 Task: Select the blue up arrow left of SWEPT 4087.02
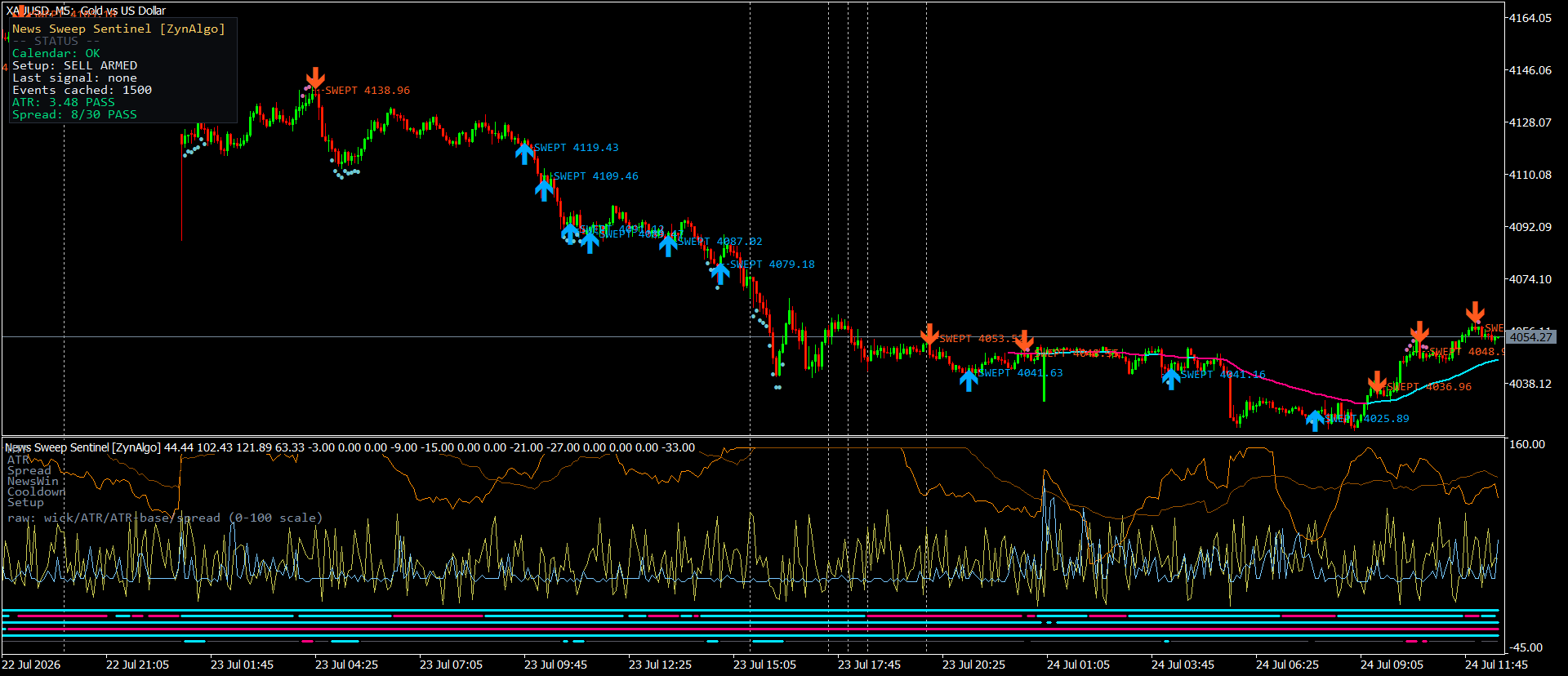[668, 245]
